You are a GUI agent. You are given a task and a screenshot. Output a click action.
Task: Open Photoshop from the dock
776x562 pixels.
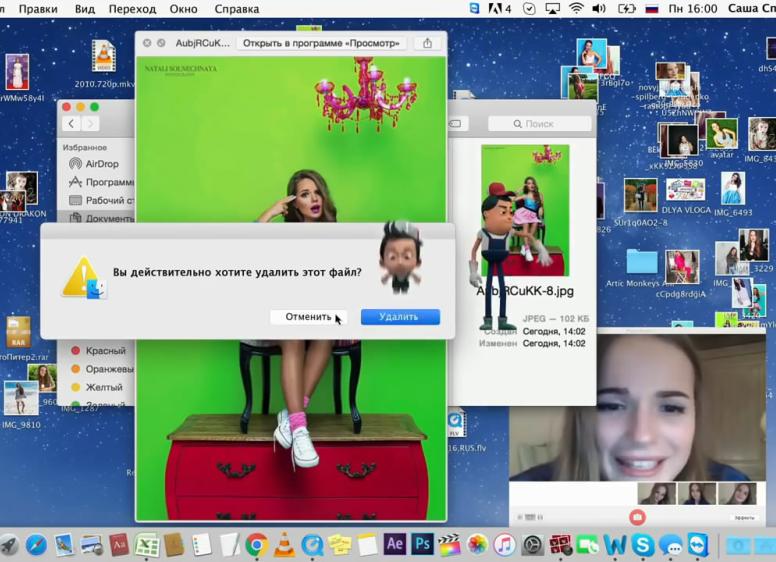(x=422, y=544)
